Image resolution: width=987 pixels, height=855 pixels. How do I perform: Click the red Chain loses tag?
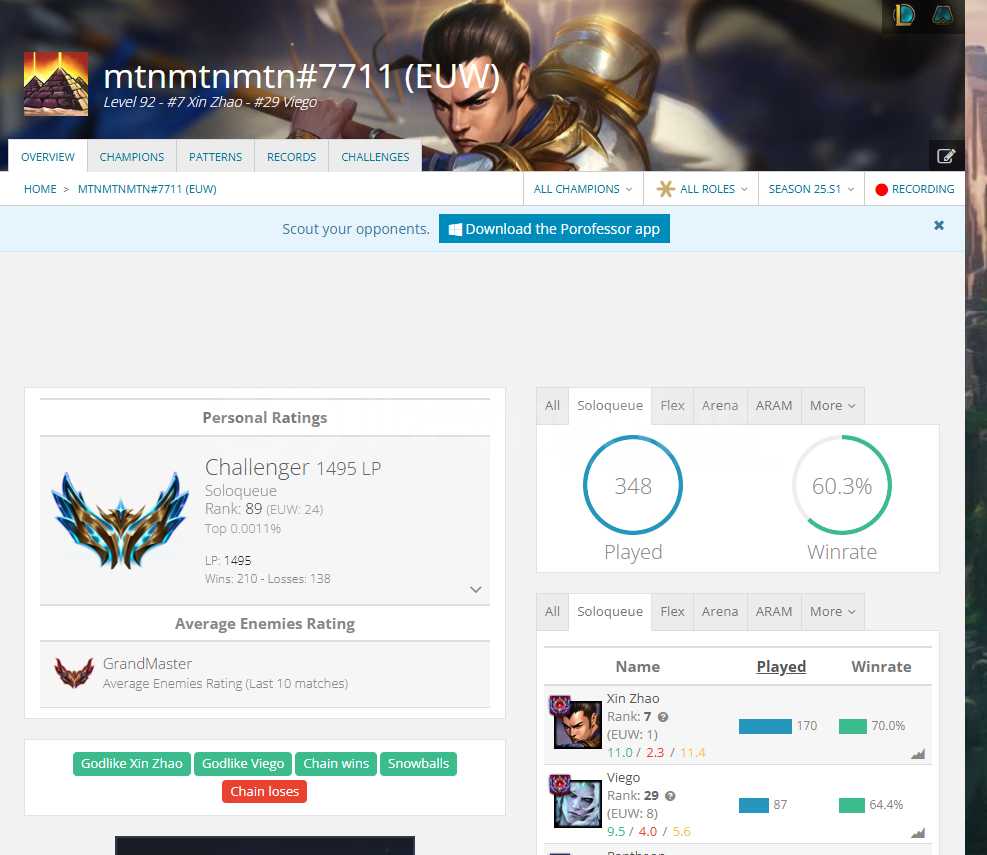click(x=264, y=791)
